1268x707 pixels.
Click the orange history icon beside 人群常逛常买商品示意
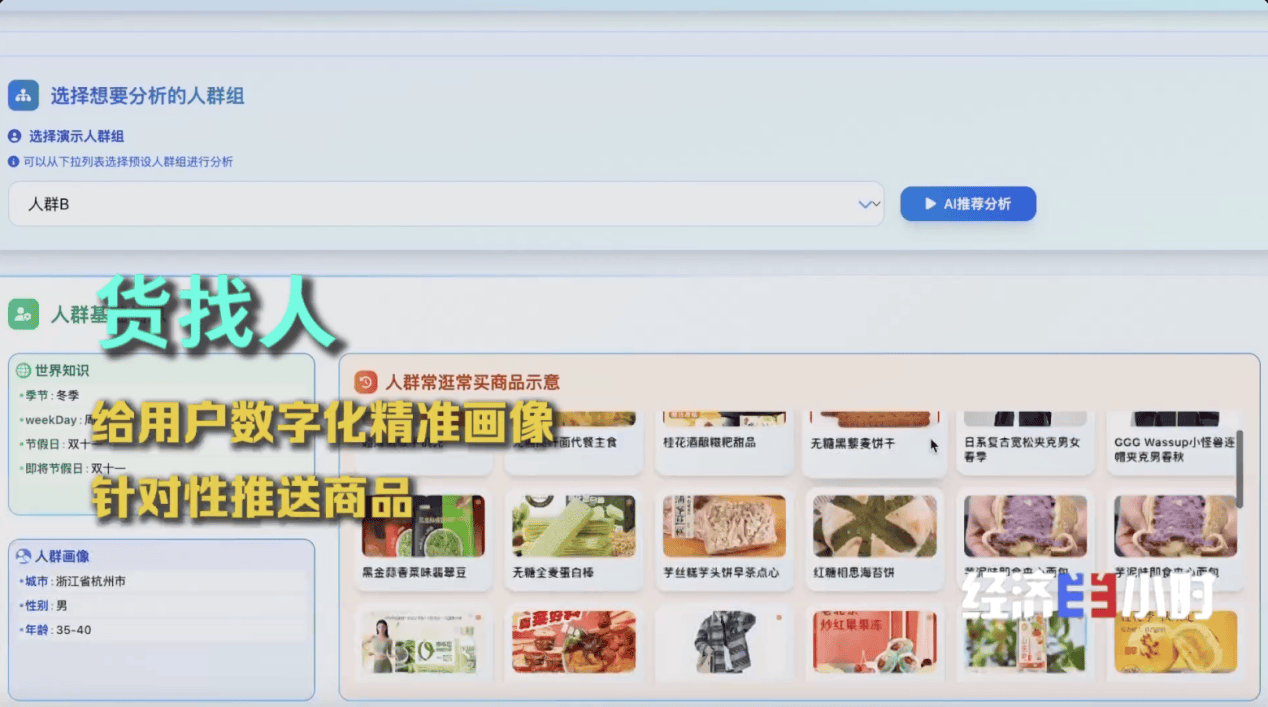(366, 382)
